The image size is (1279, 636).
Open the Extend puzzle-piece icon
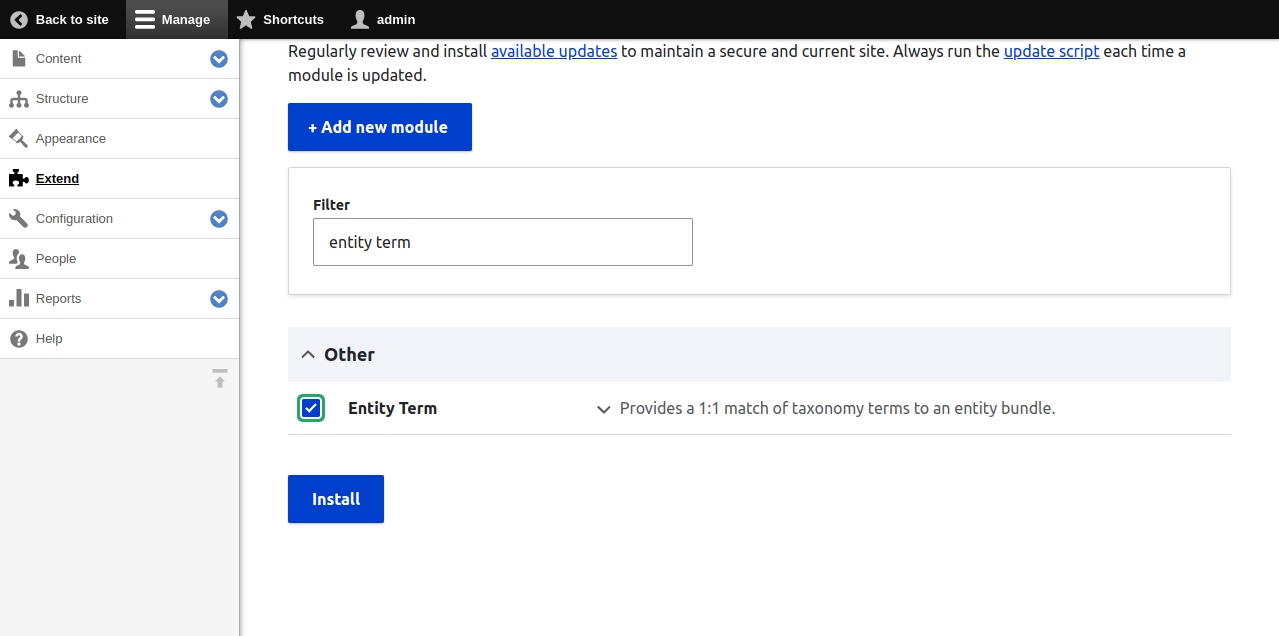click(17, 178)
